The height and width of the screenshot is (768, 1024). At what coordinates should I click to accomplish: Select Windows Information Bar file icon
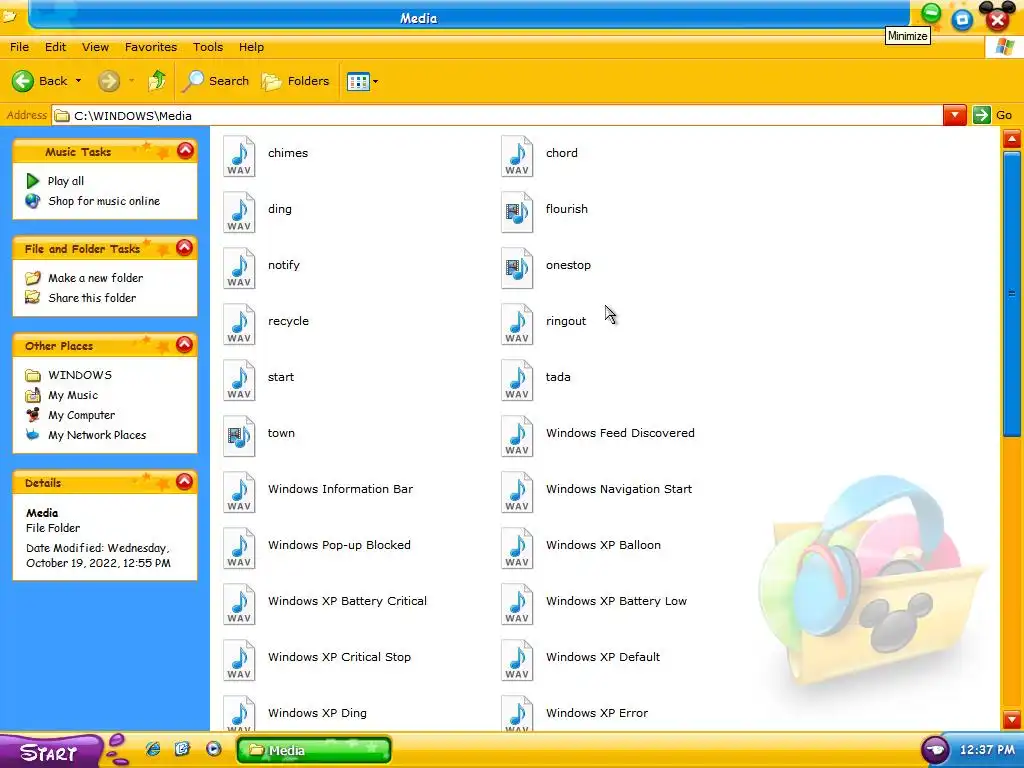click(x=239, y=492)
